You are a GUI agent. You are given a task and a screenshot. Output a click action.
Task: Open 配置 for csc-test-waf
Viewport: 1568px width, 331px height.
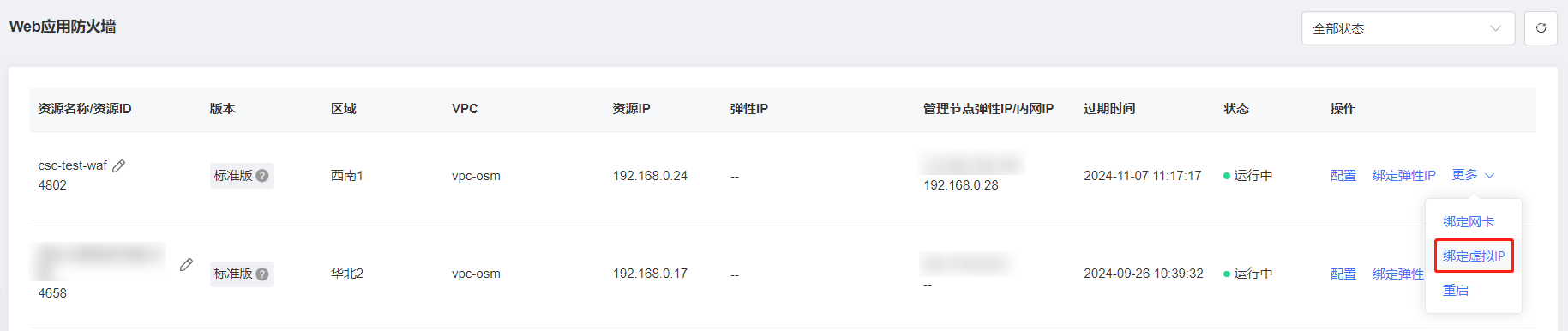click(x=1343, y=176)
